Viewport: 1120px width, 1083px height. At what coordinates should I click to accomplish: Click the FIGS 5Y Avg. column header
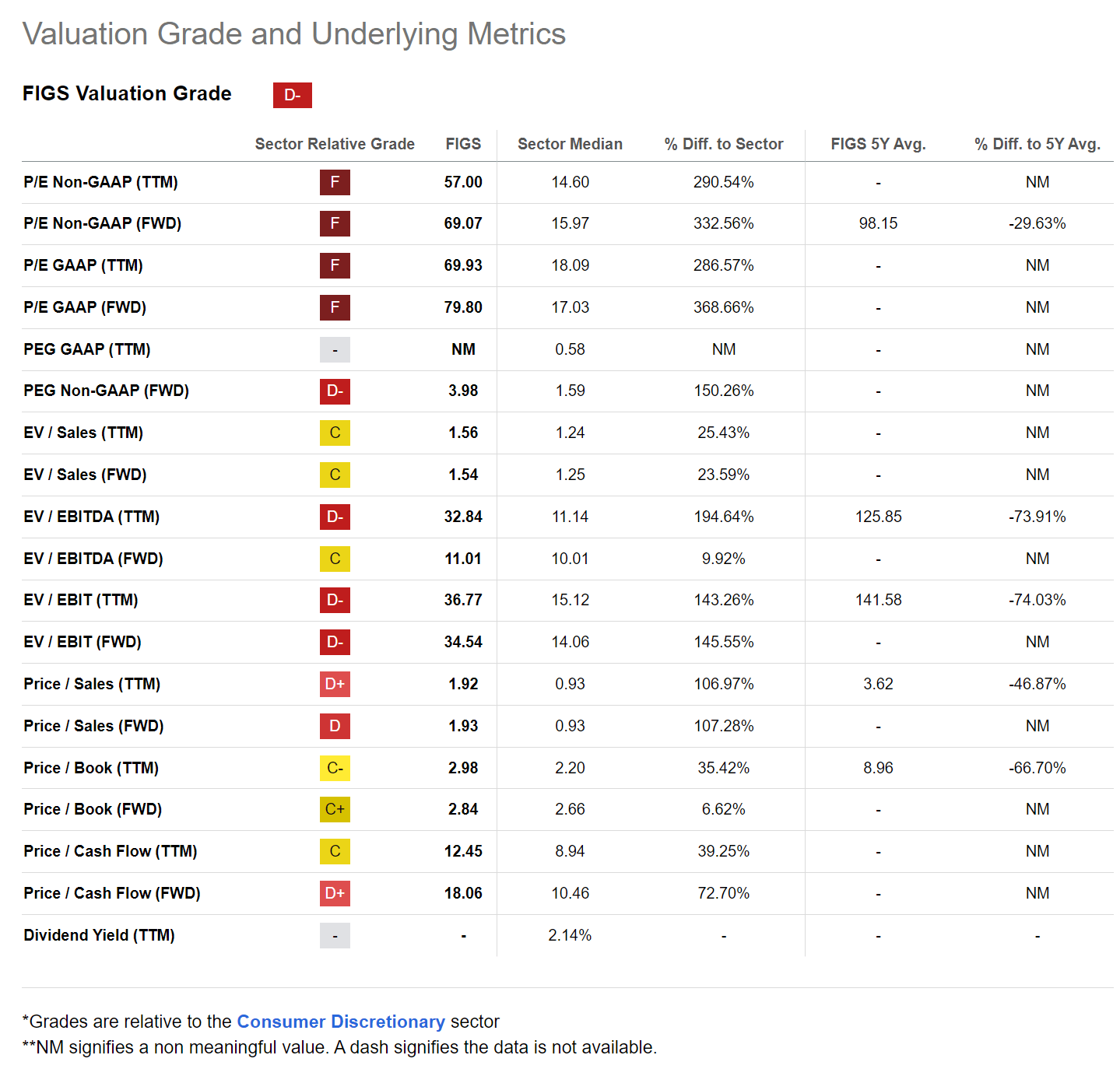(878, 144)
